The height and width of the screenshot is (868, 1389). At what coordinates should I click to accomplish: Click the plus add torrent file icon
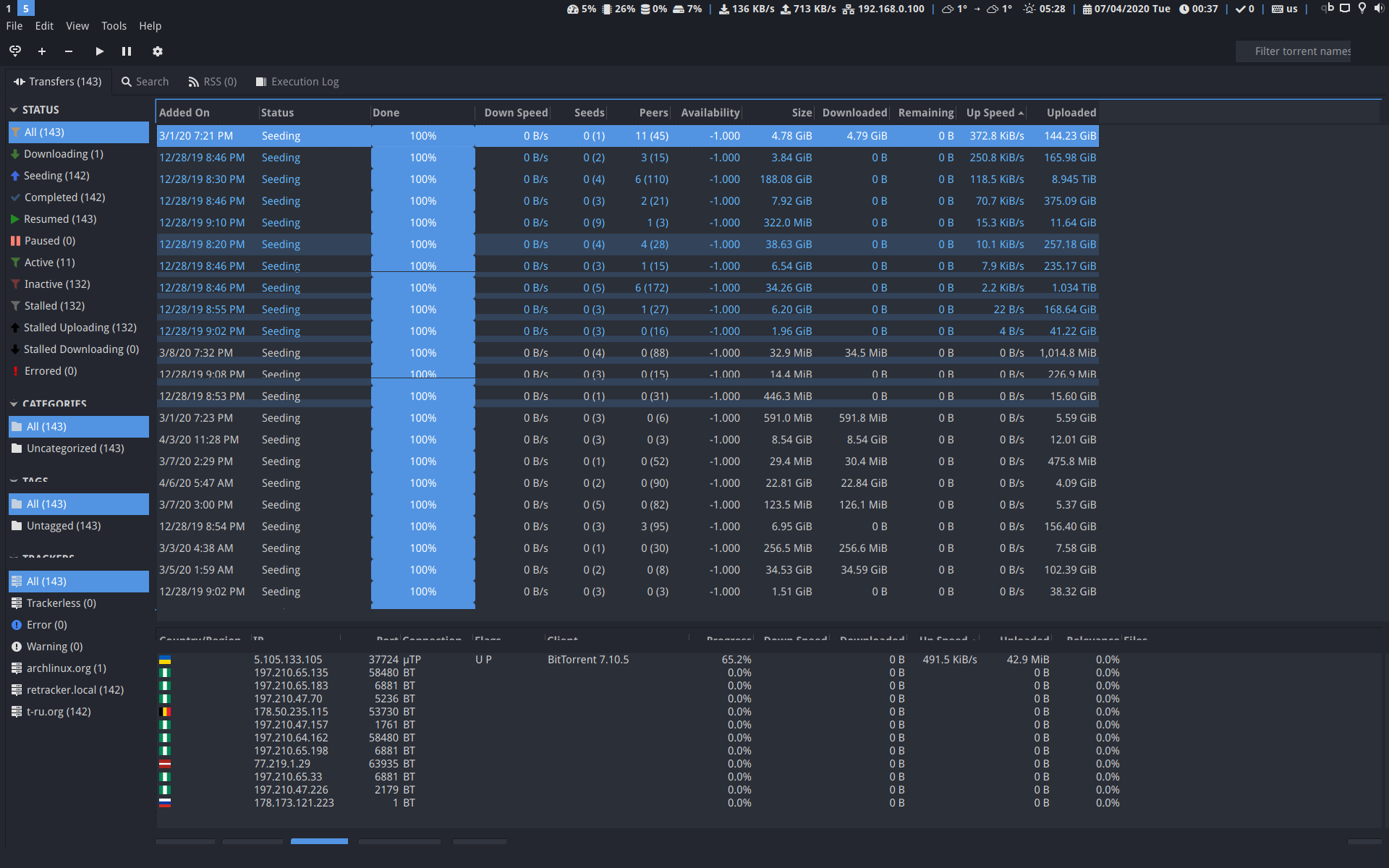coord(42,51)
